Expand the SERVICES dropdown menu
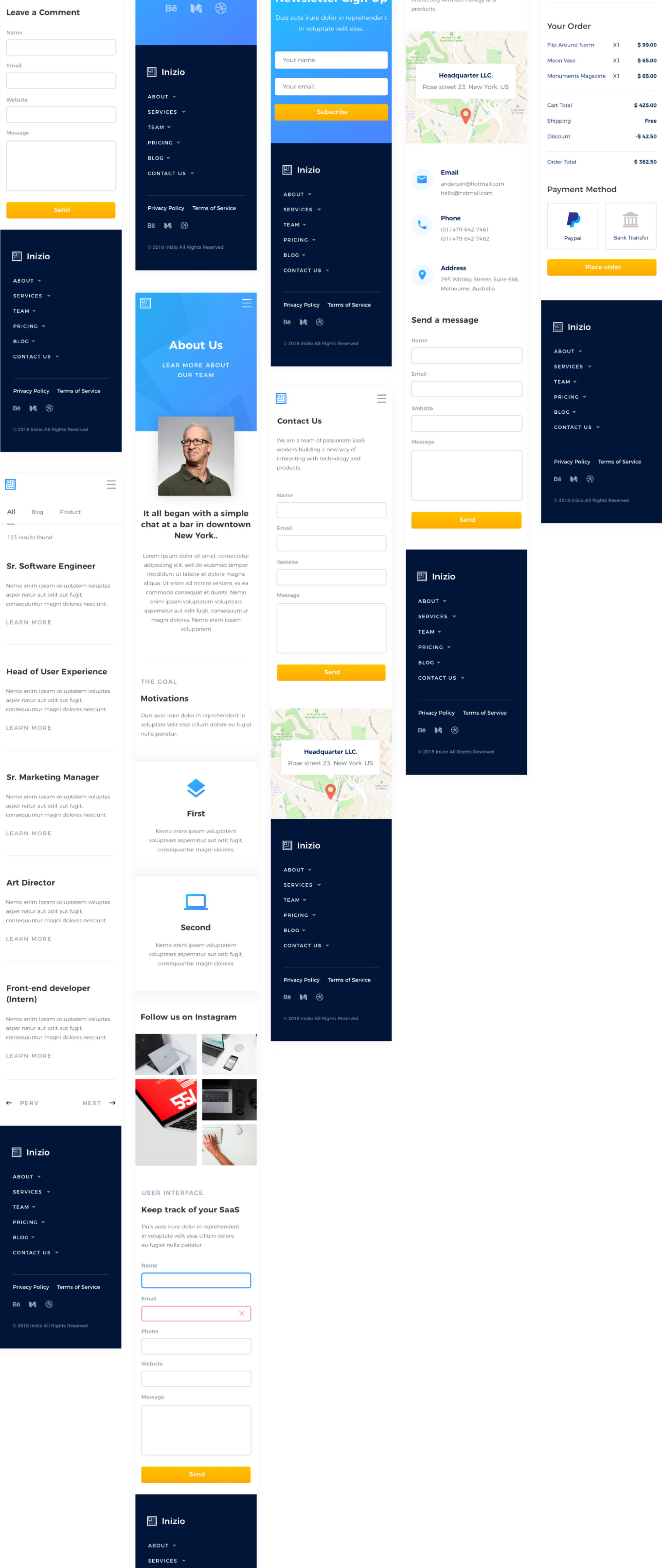 click(x=30, y=296)
